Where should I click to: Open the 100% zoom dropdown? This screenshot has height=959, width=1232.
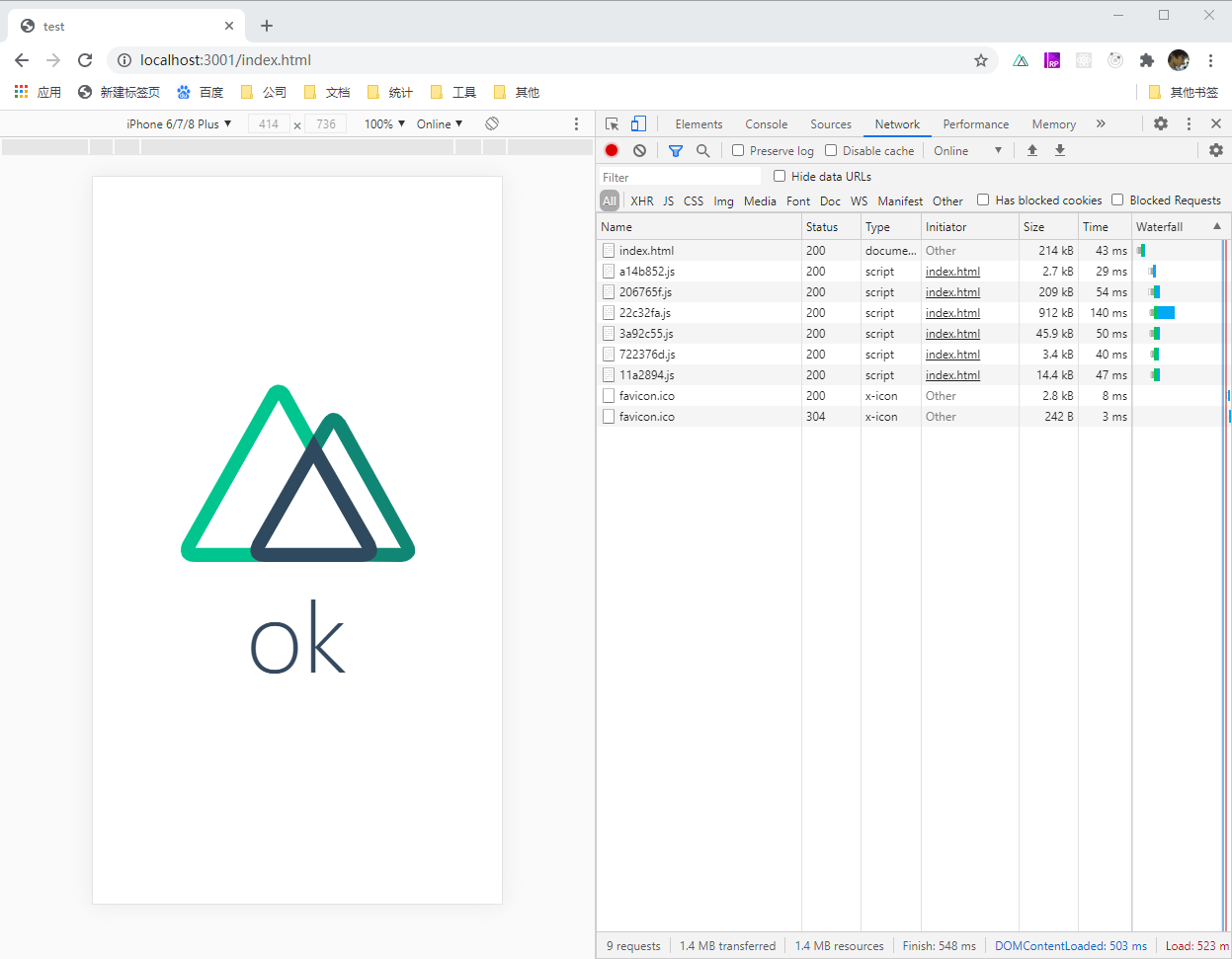pos(384,123)
